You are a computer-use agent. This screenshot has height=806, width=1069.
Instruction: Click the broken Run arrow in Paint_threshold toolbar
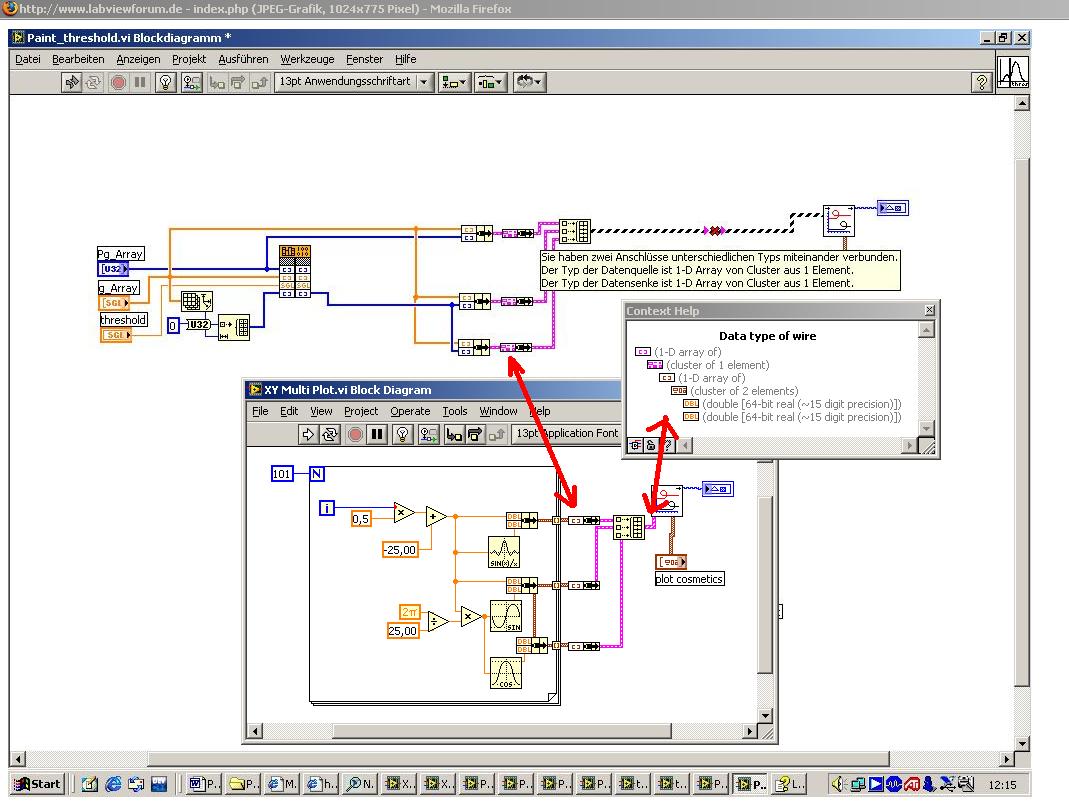pos(71,83)
